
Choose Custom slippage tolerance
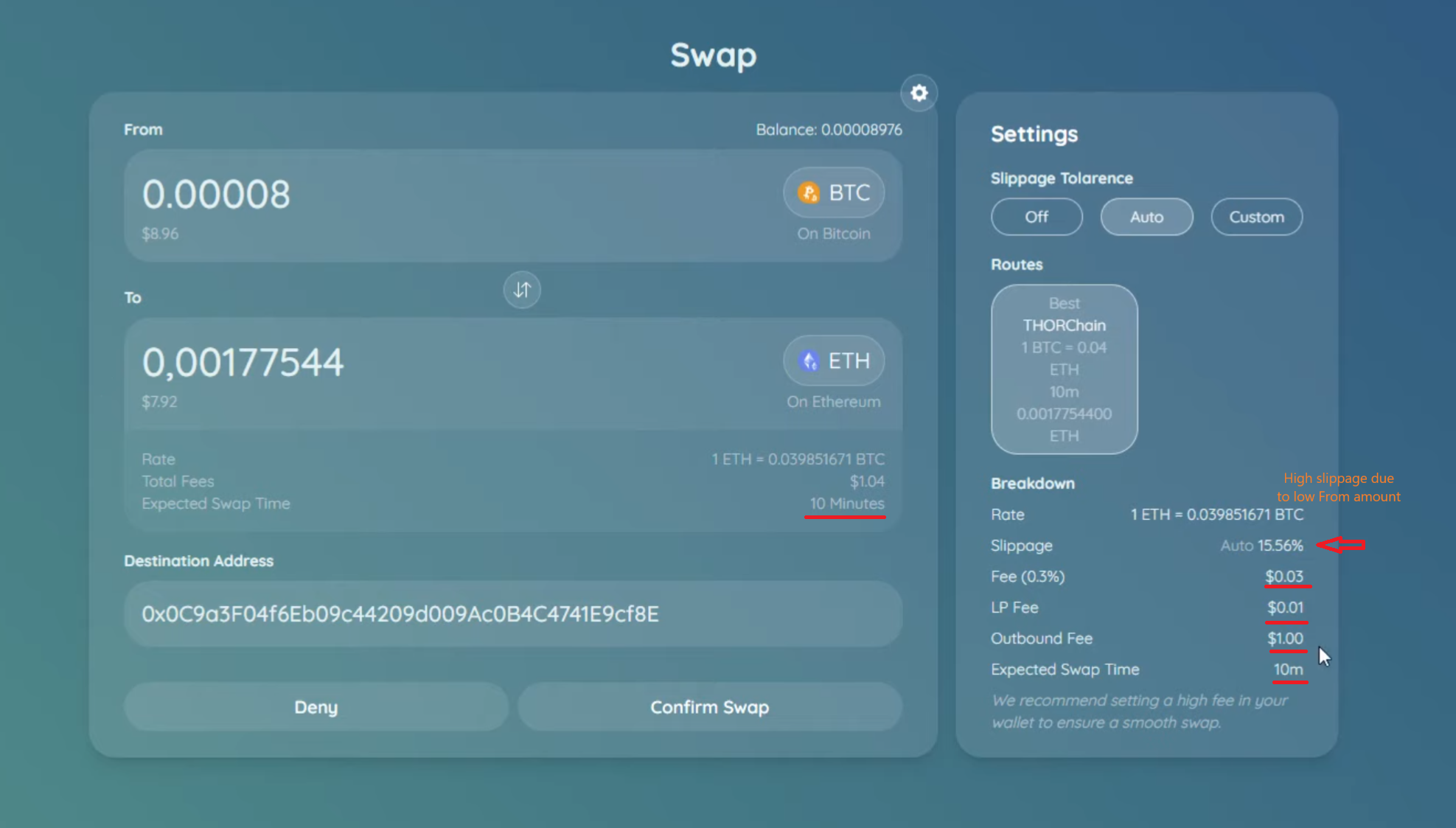1255,217
